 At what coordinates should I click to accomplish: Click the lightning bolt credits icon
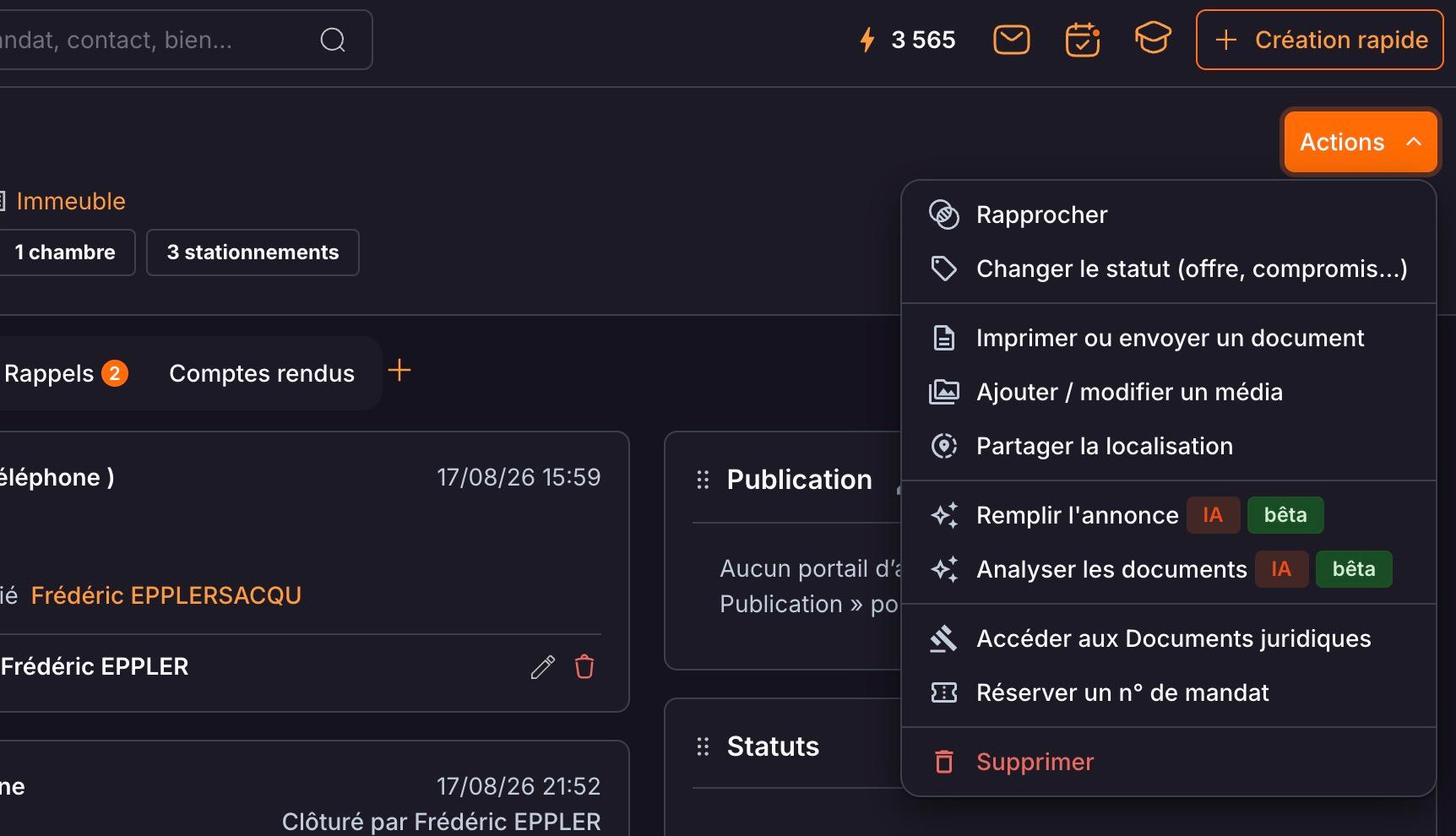point(867,40)
